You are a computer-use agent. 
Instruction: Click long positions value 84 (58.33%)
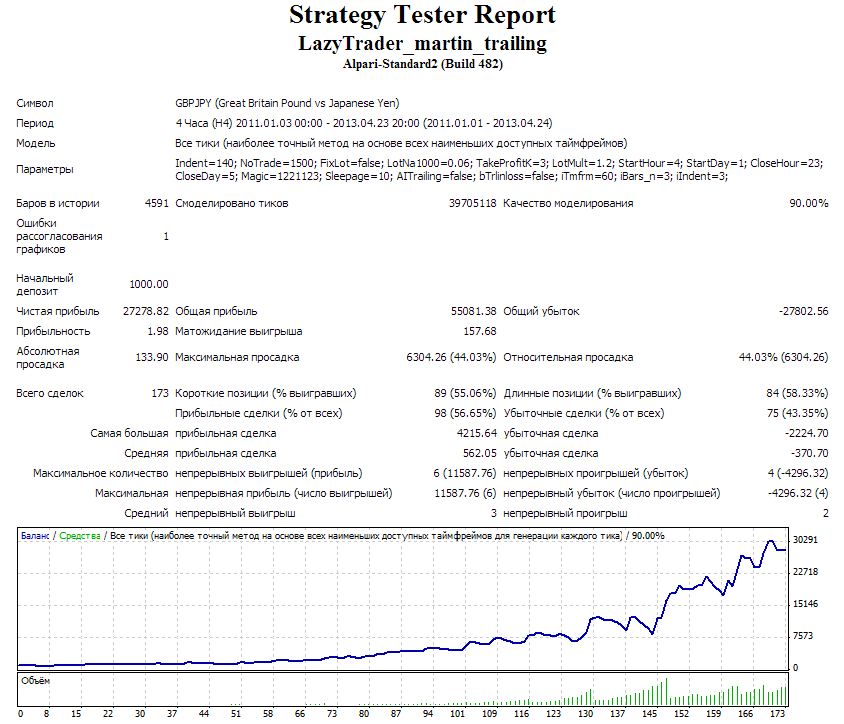click(797, 393)
